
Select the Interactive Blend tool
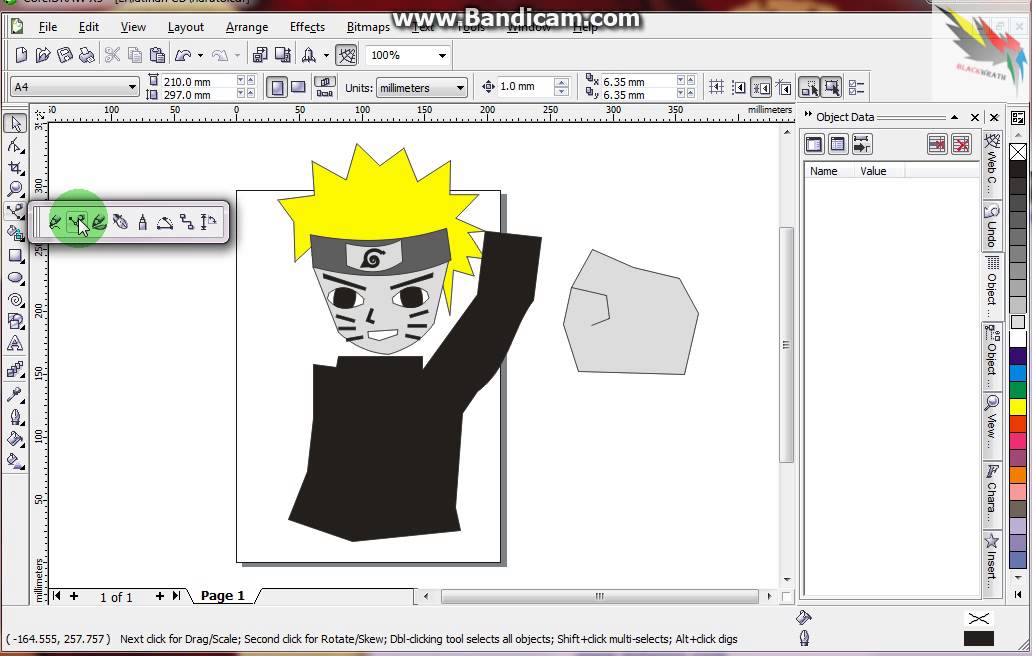[15, 369]
